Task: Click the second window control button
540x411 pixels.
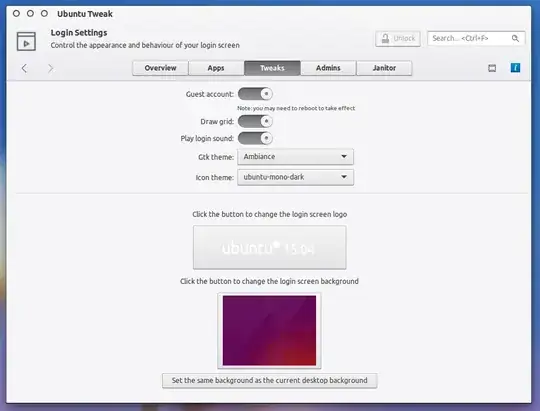Action: (30, 13)
